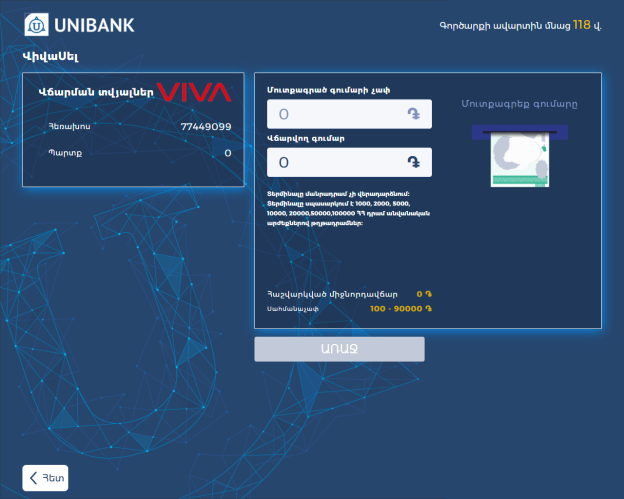
Task: Click the payable amount input field
Action: 349,162
